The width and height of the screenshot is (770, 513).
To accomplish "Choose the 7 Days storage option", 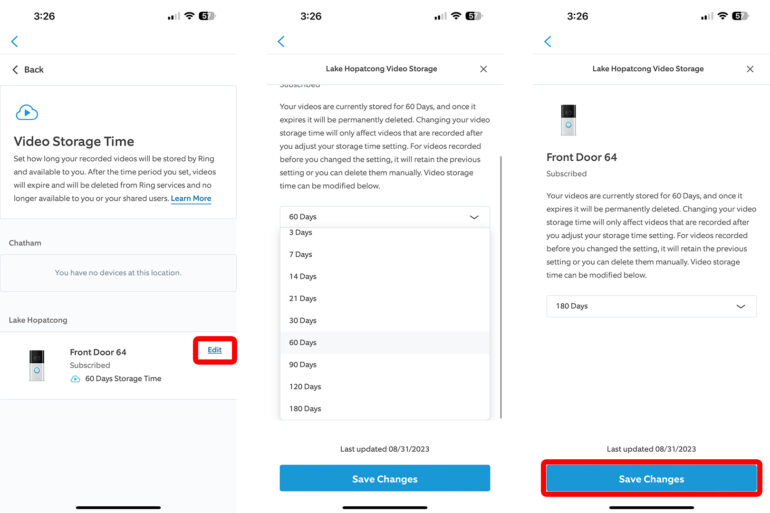I will coord(302,255).
